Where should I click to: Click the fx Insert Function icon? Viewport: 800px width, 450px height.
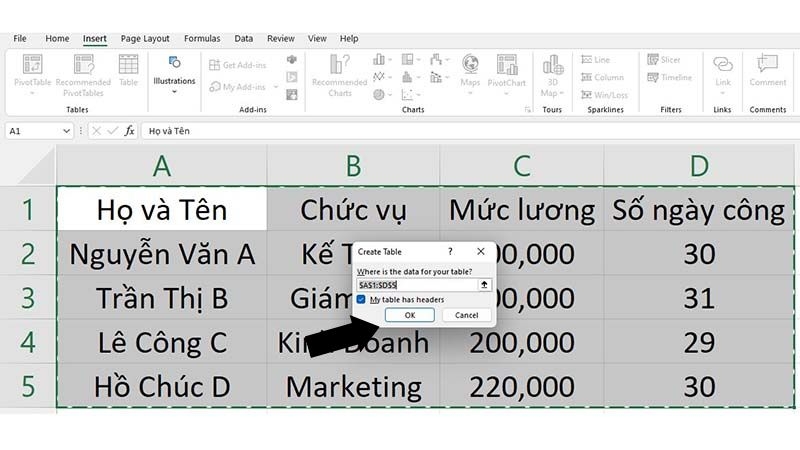pos(130,131)
